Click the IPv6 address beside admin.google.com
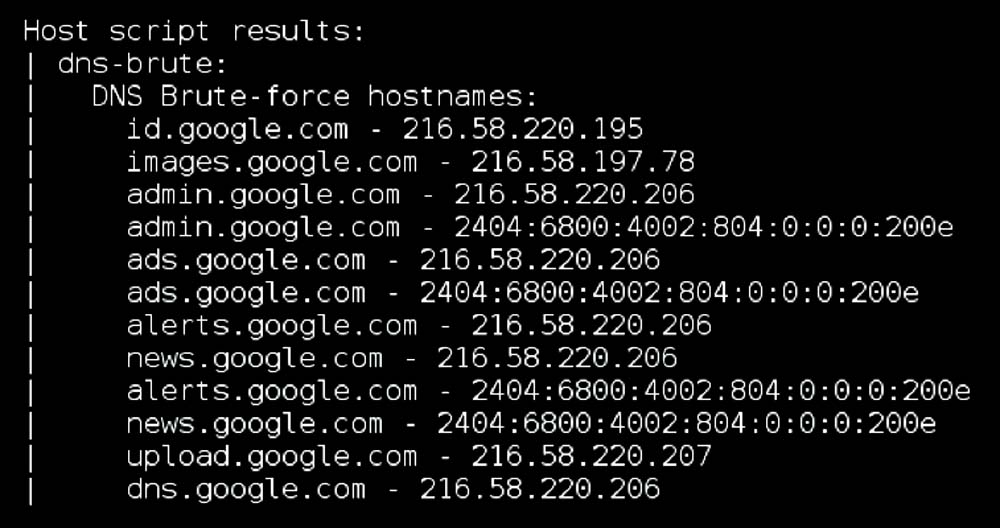 [x=703, y=227]
